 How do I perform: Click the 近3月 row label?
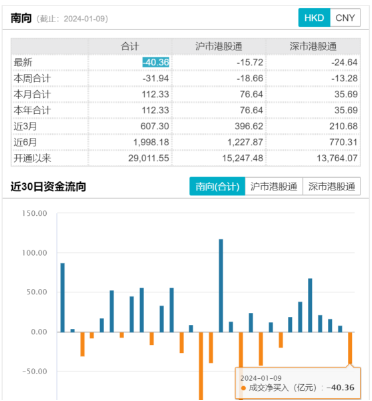25,126
